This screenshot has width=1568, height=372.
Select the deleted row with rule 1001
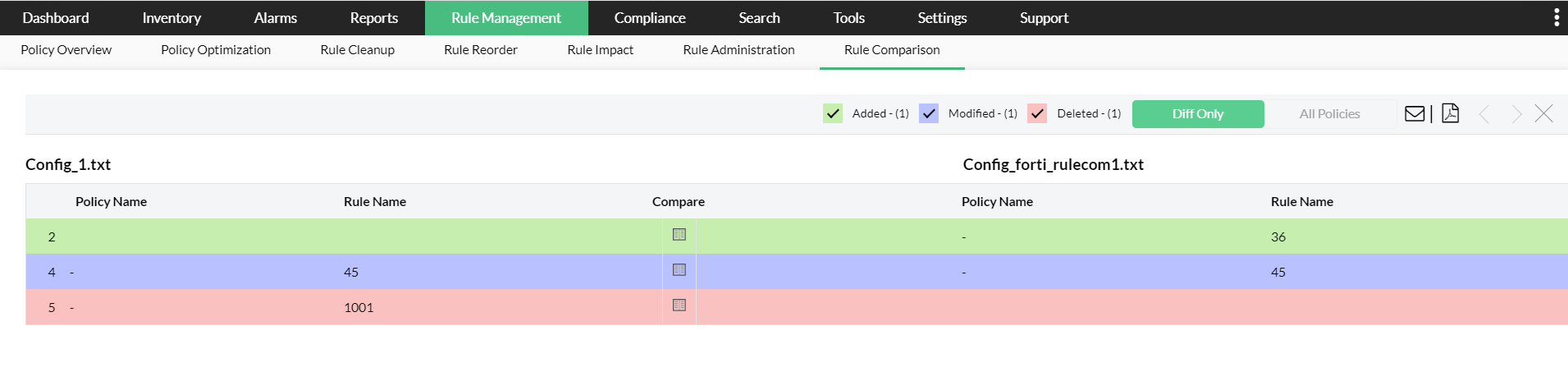click(x=359, y=307)
